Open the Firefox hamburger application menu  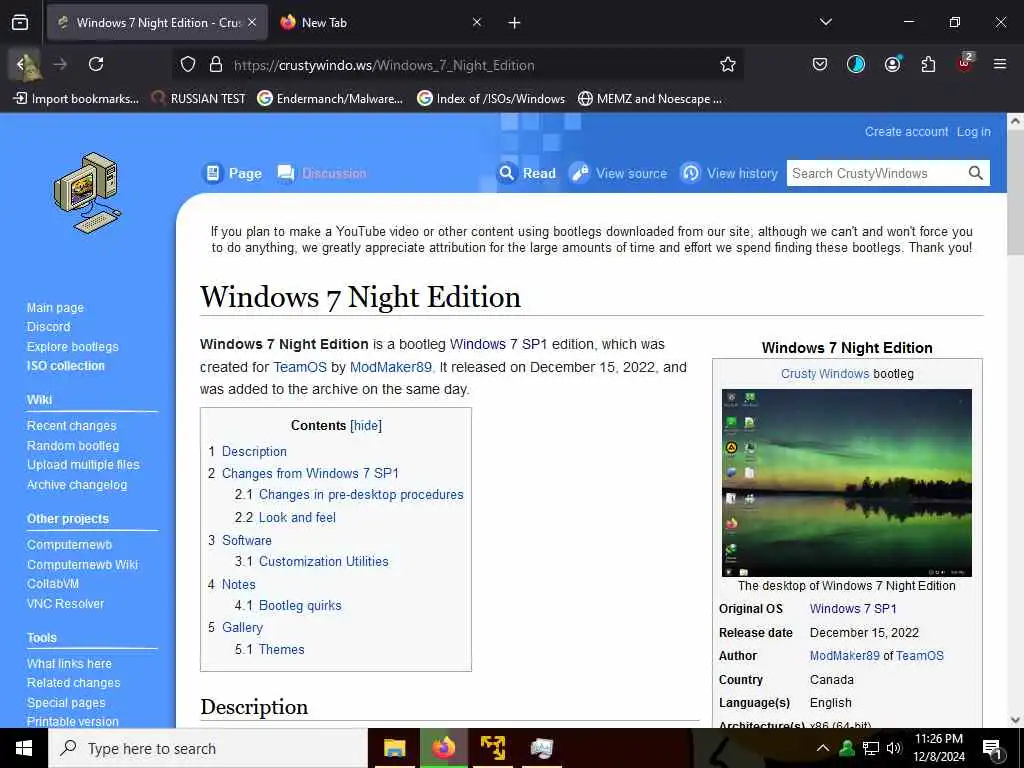click(1000, 64)
